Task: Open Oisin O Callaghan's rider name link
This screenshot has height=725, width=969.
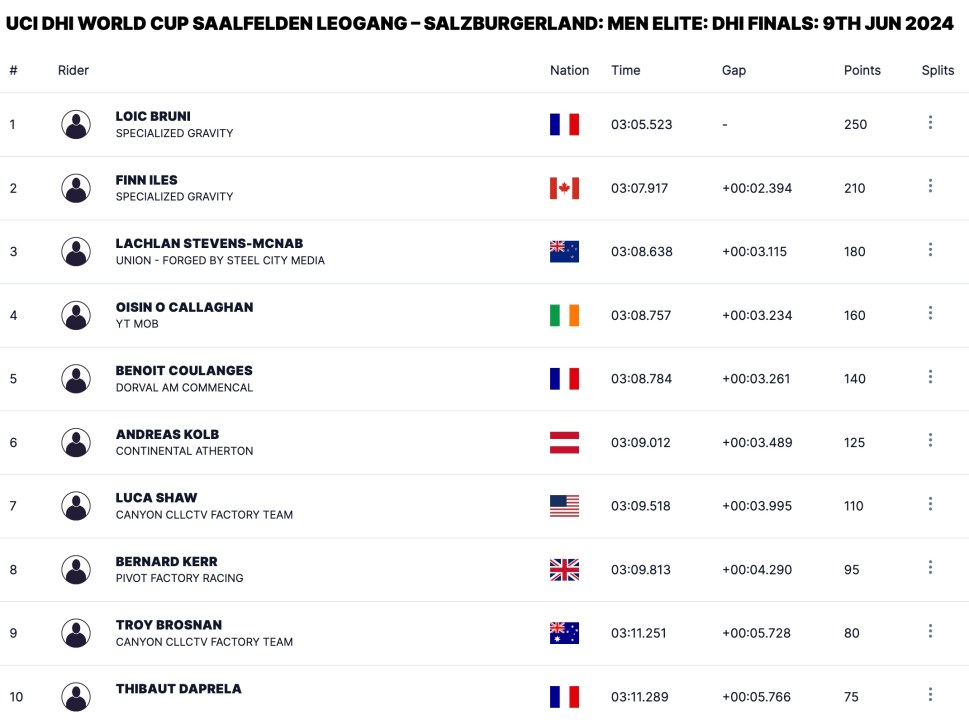Action: [184, 307]
